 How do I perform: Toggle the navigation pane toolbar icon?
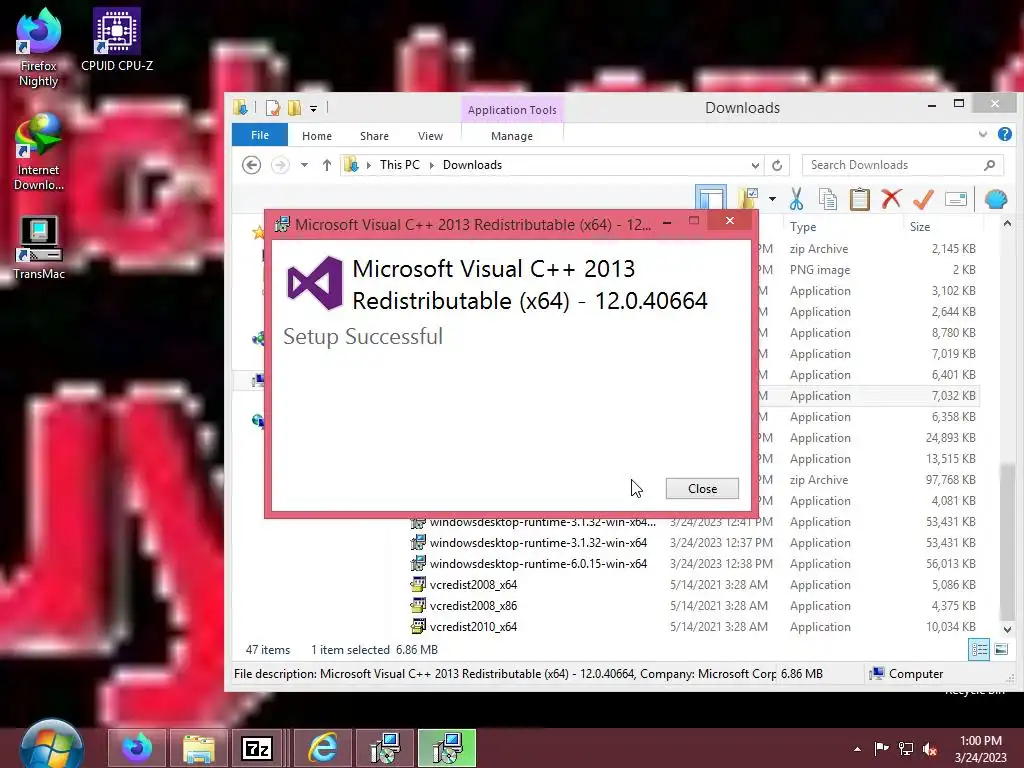coord(711,199)
